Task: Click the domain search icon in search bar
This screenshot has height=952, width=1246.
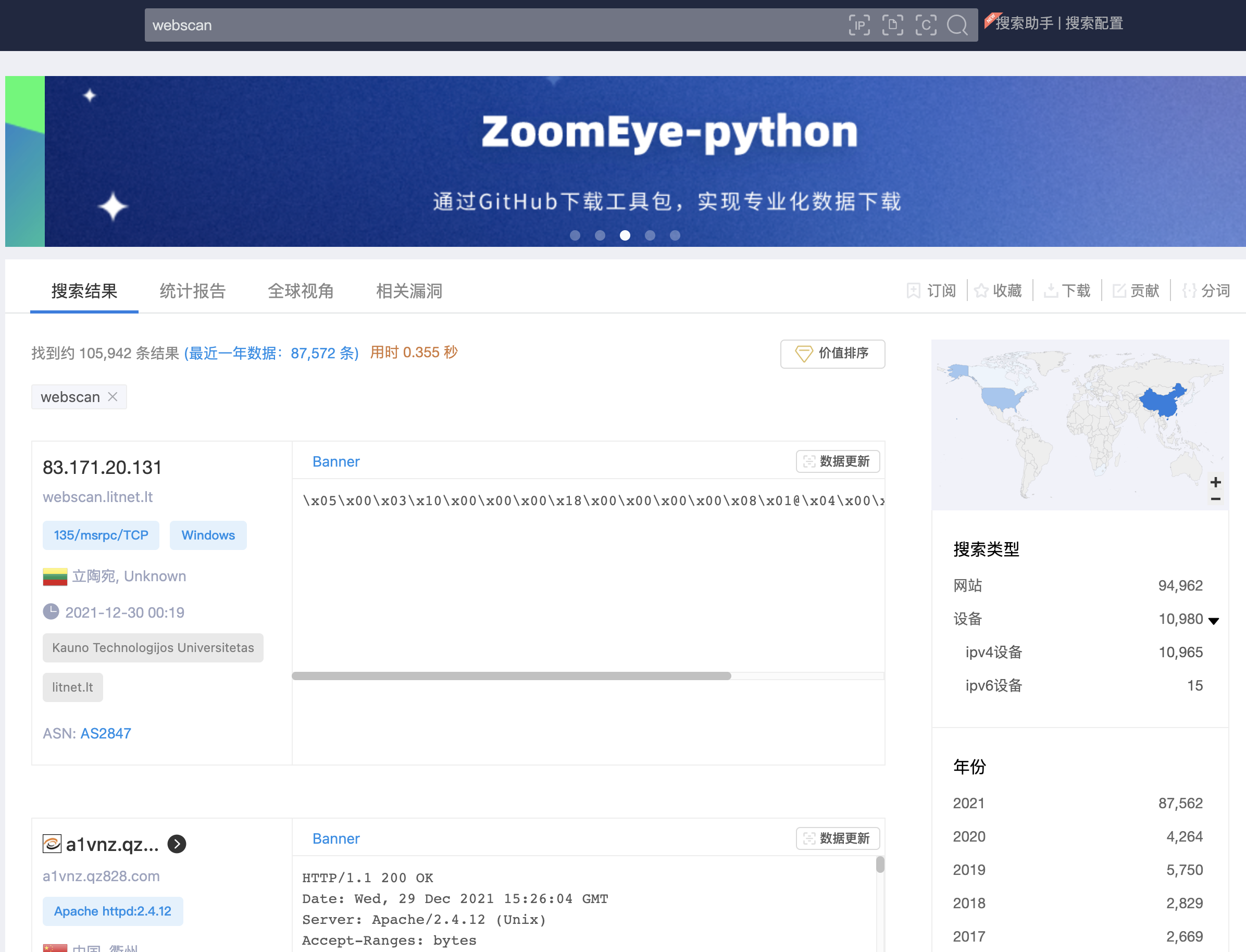Action: 892,25
